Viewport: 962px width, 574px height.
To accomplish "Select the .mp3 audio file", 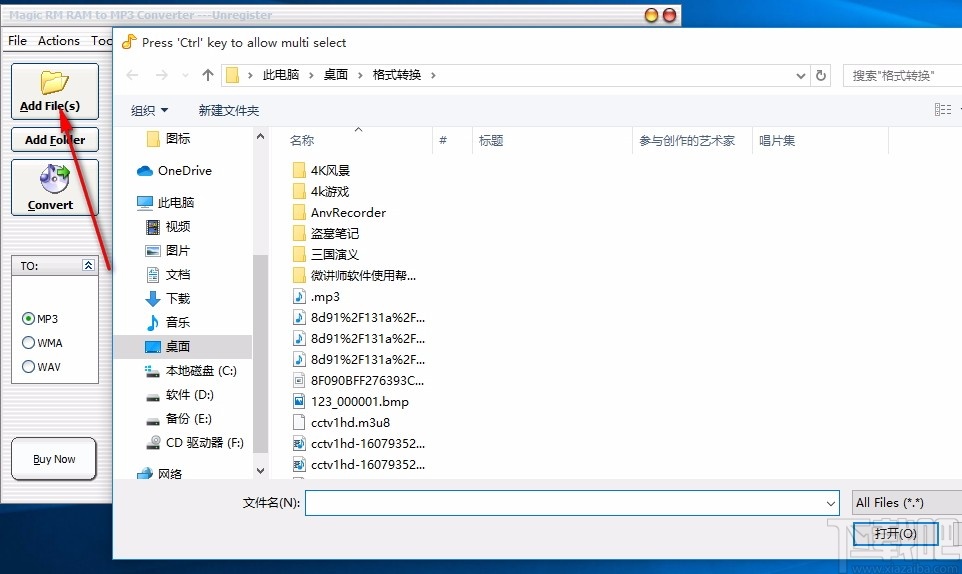I will coord(317,297).
